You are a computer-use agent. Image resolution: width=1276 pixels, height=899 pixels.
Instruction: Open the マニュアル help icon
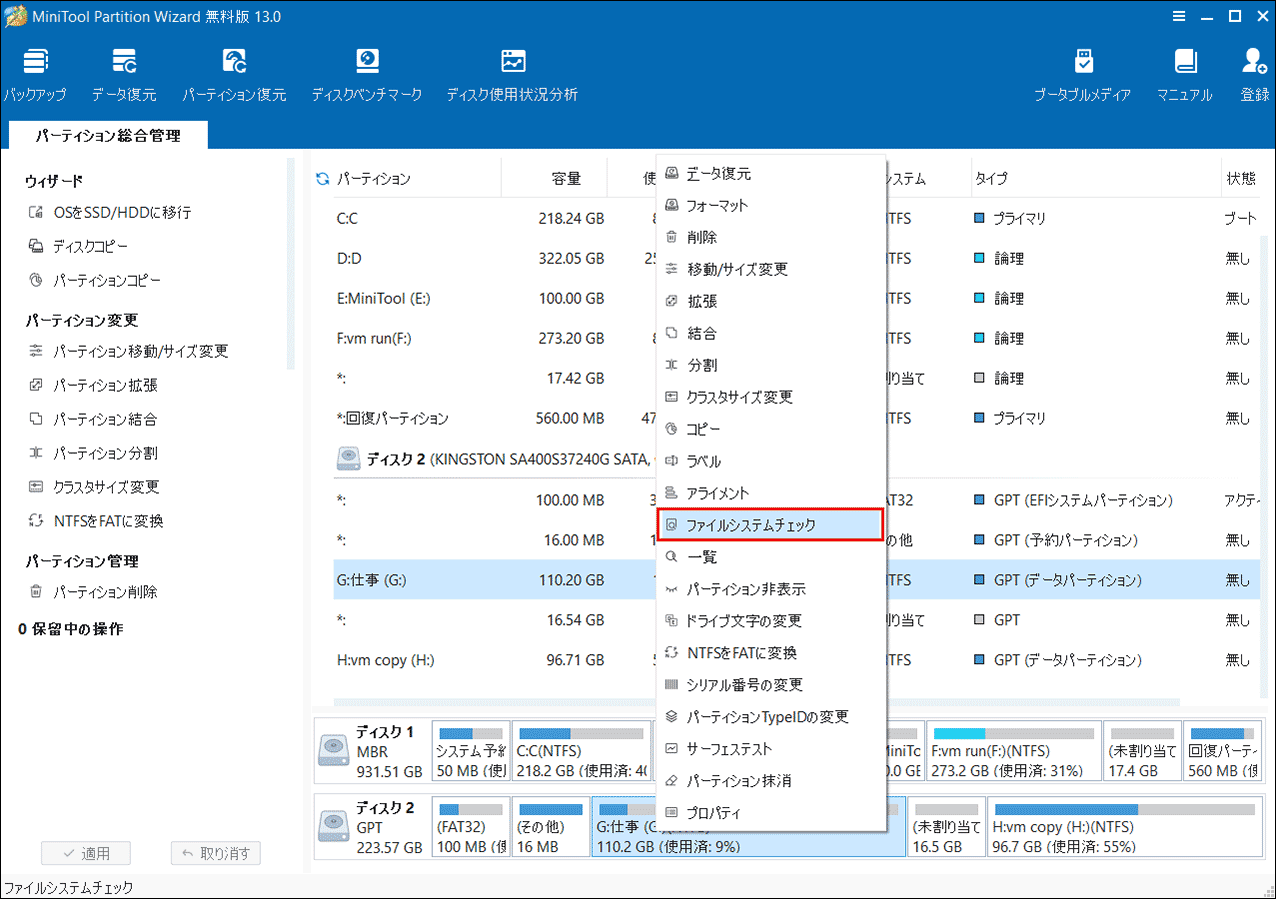click(1184, 70)
